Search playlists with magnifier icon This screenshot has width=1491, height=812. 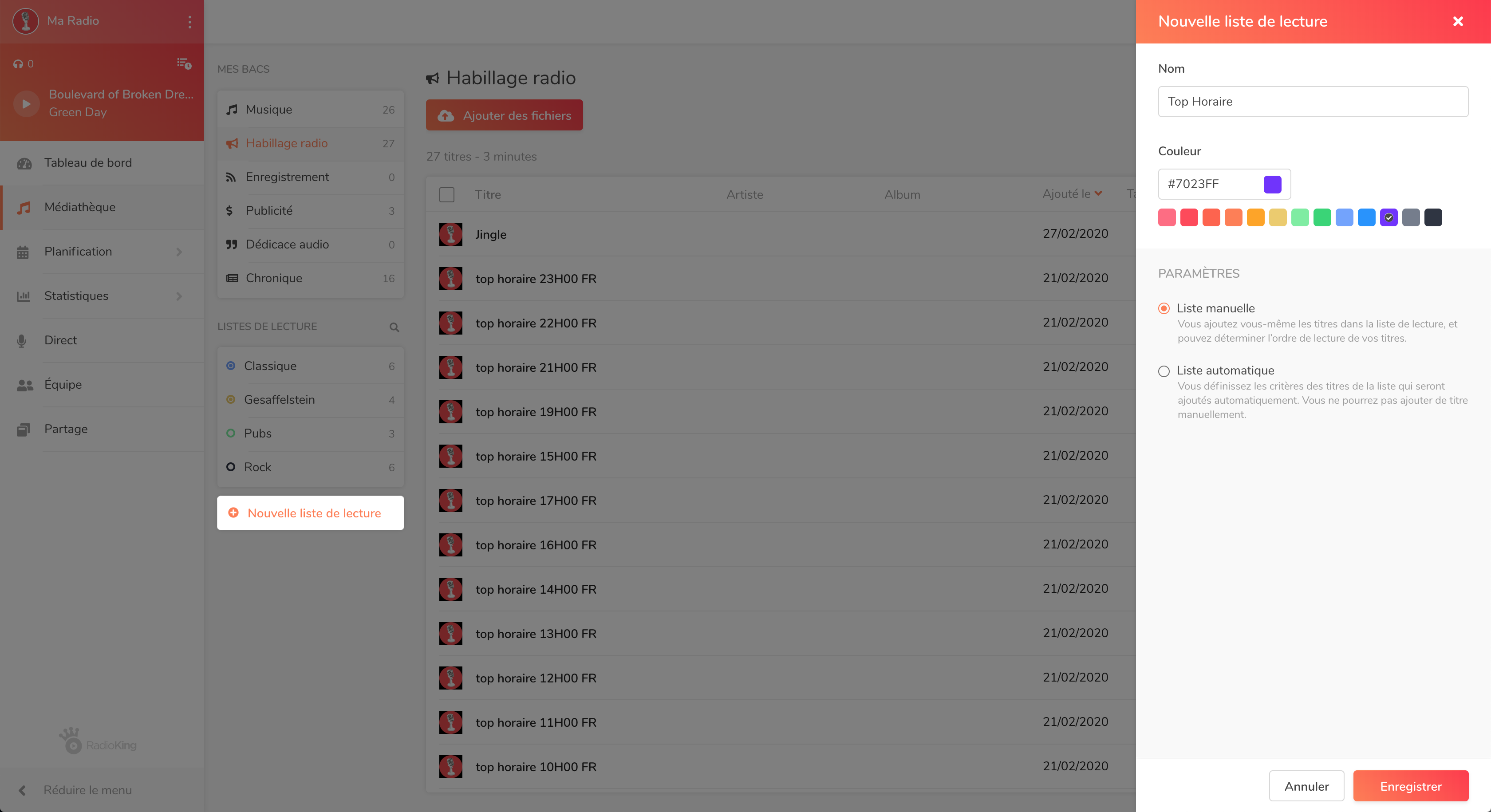394,327
